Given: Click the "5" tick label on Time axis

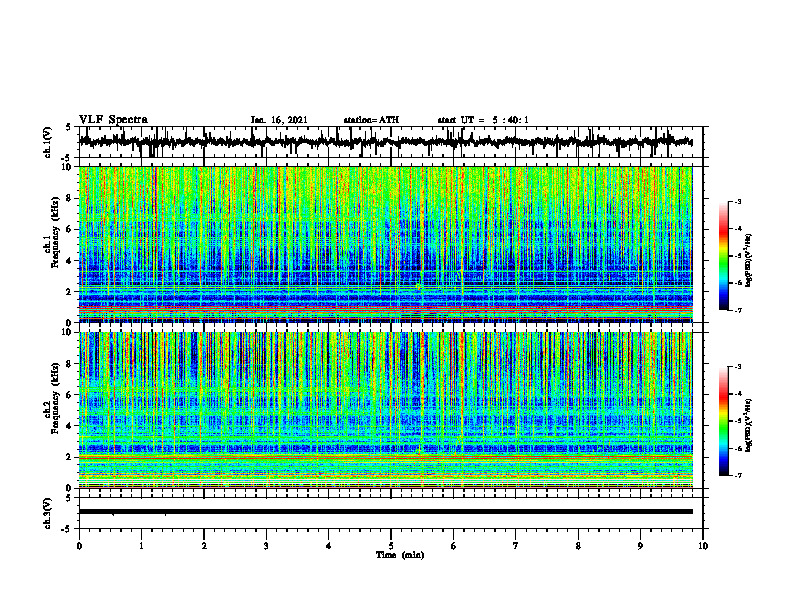Looking at the screenshot, I should [391, 546].
